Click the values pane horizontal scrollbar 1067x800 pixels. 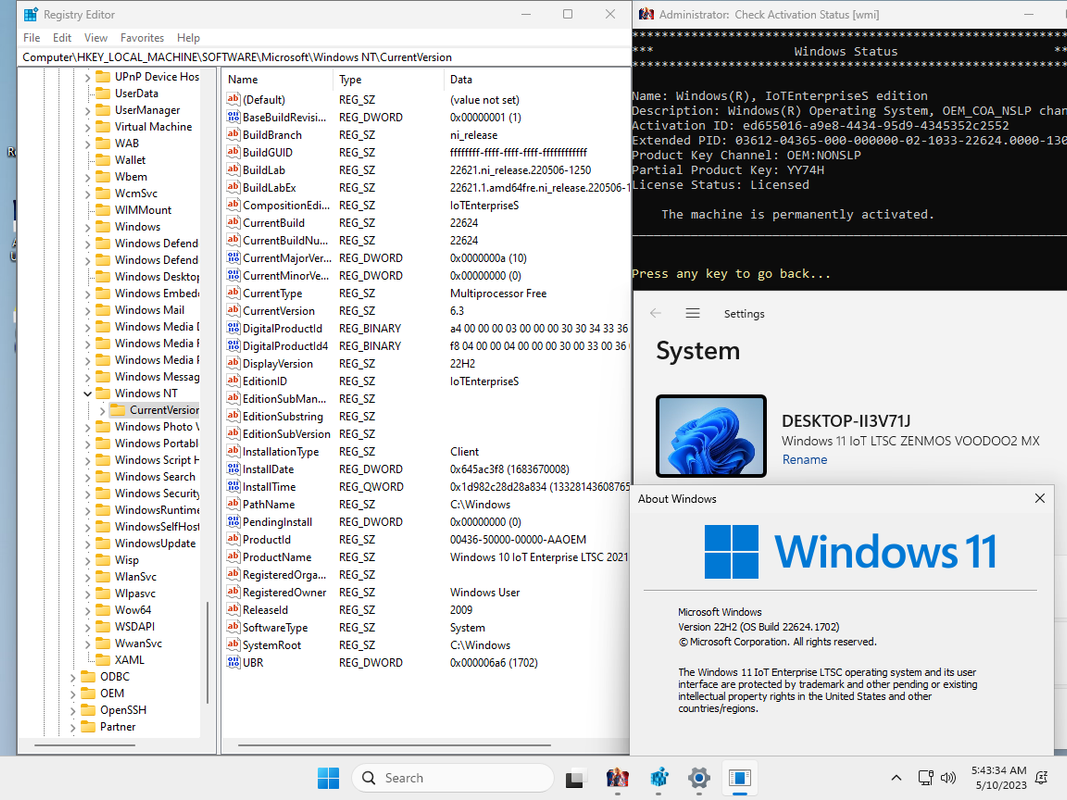coord(394,746)
